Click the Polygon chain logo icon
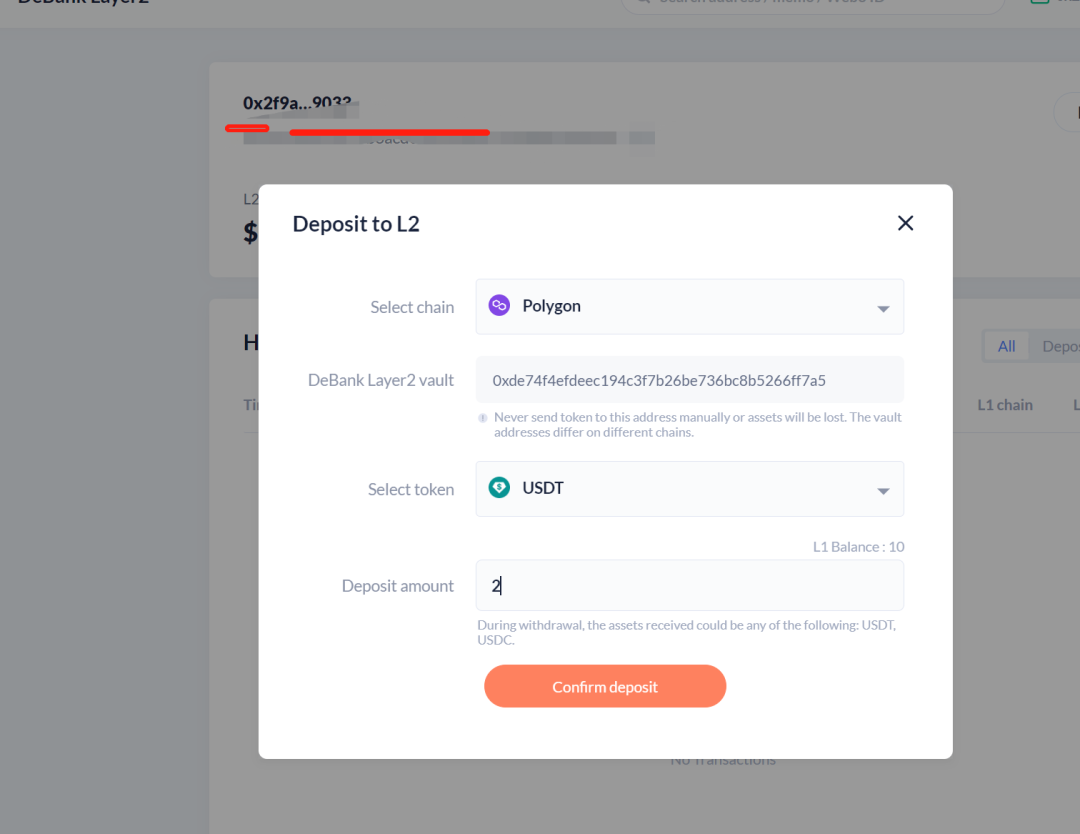Screen dimensions: 1080x834 point(499,306)
